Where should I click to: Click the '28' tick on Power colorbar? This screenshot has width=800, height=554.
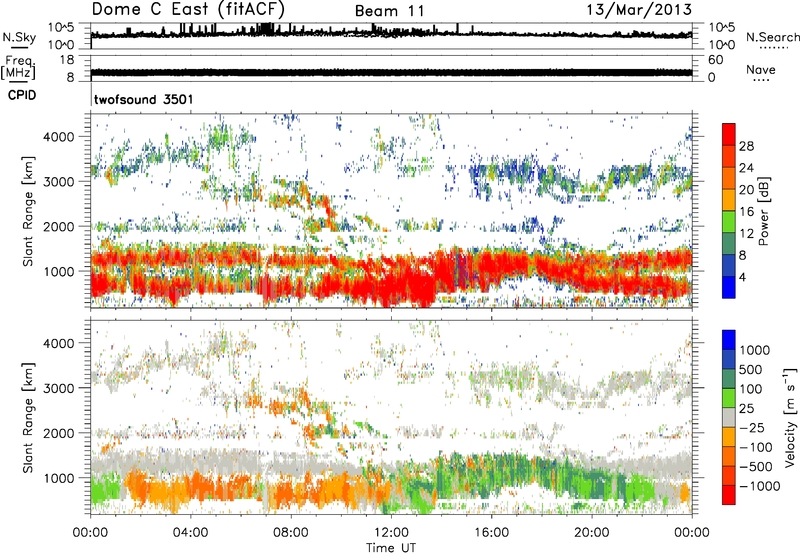coord(746,146)
